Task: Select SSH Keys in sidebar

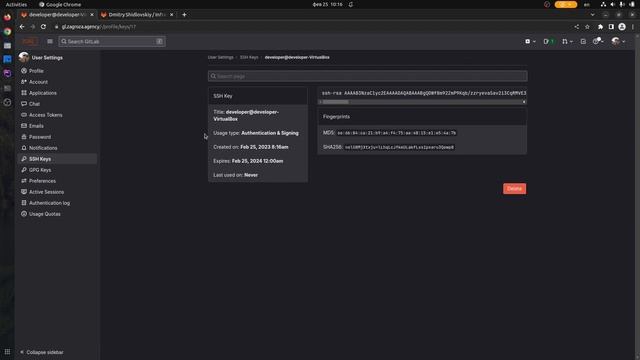Action: (x=58, y=159)
